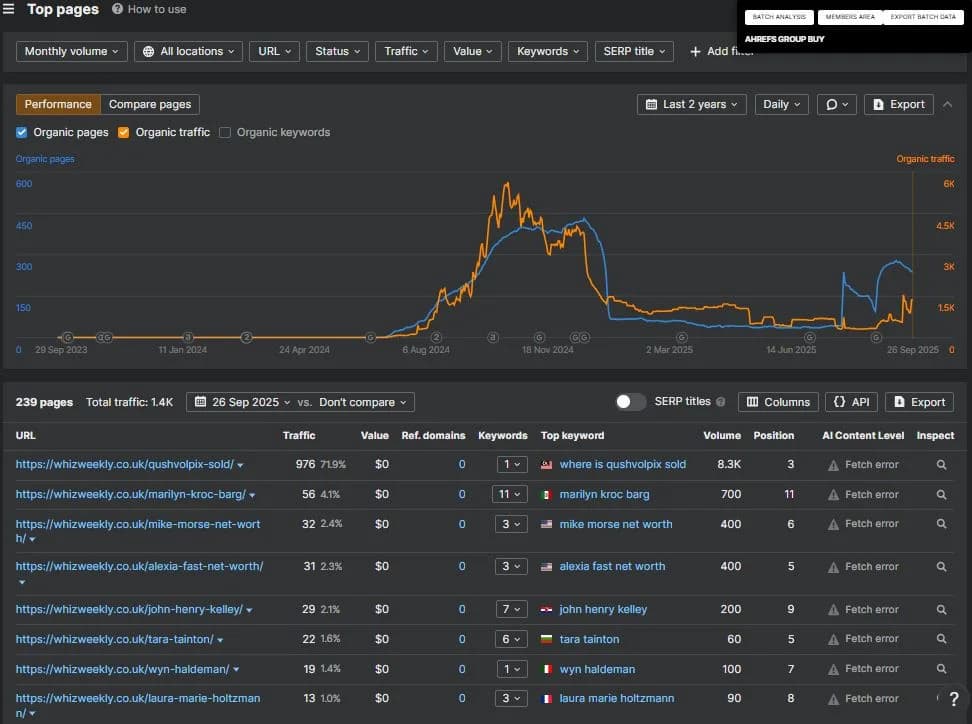Open the help question mark bubble
Screen dimensions: 972x724
coord(954,699)
